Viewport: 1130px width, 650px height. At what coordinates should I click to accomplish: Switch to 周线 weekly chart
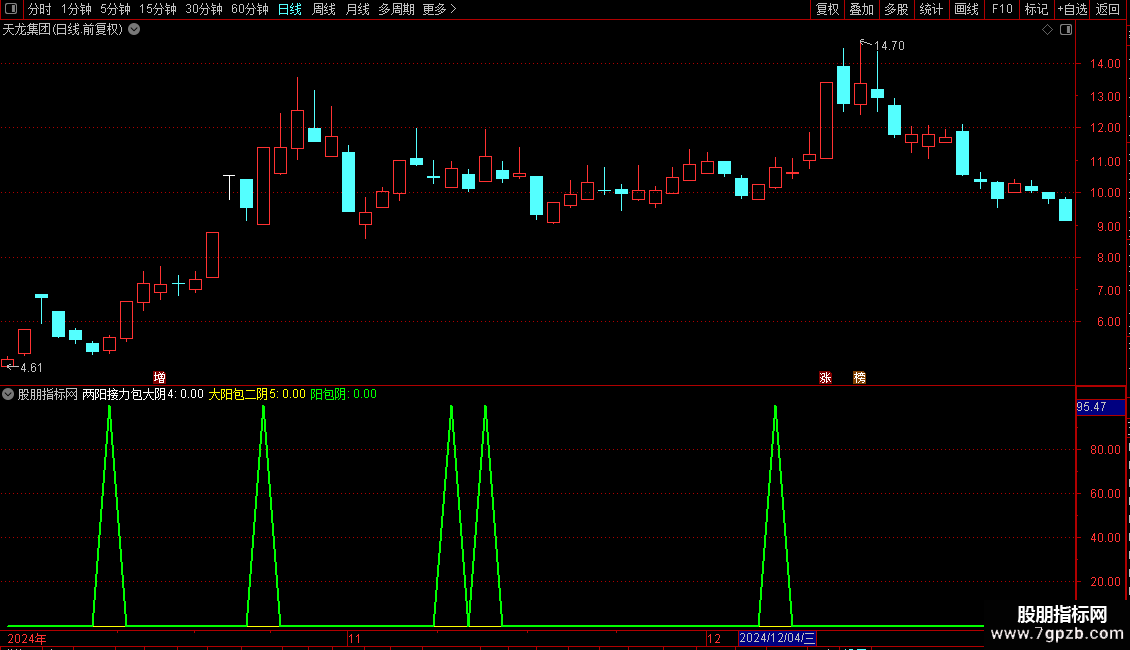pyautogui.click(x=324, y=9)
